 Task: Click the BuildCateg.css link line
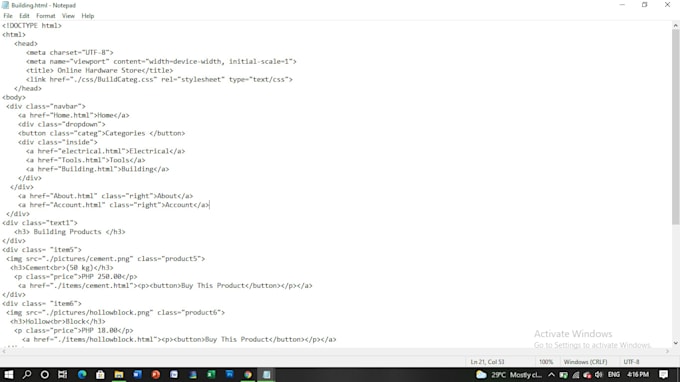[159, 79]
